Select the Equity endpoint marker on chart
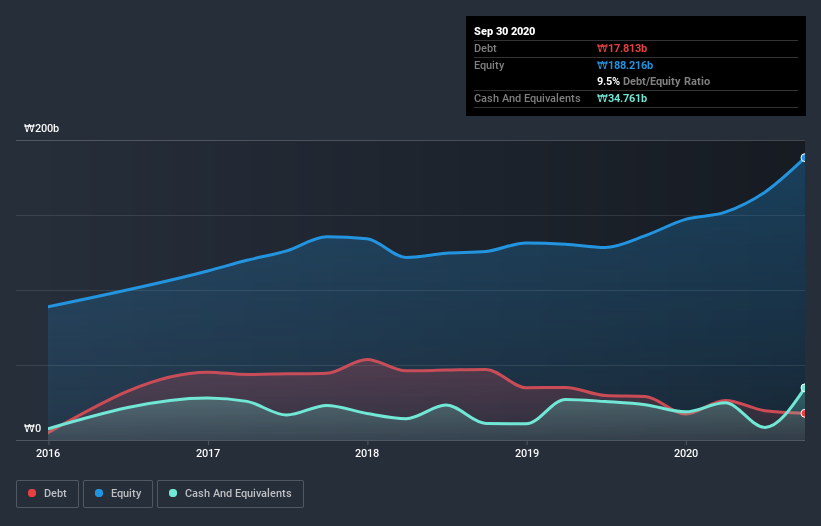Image resolution: width=821 pixels, height=526 pixels. tap(804, 158)
